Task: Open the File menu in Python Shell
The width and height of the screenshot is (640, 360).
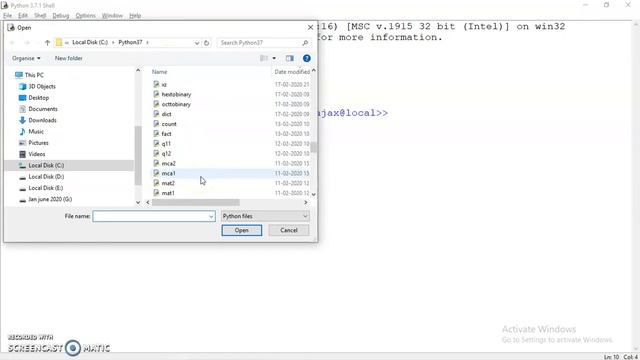Action: pos(7,16)
